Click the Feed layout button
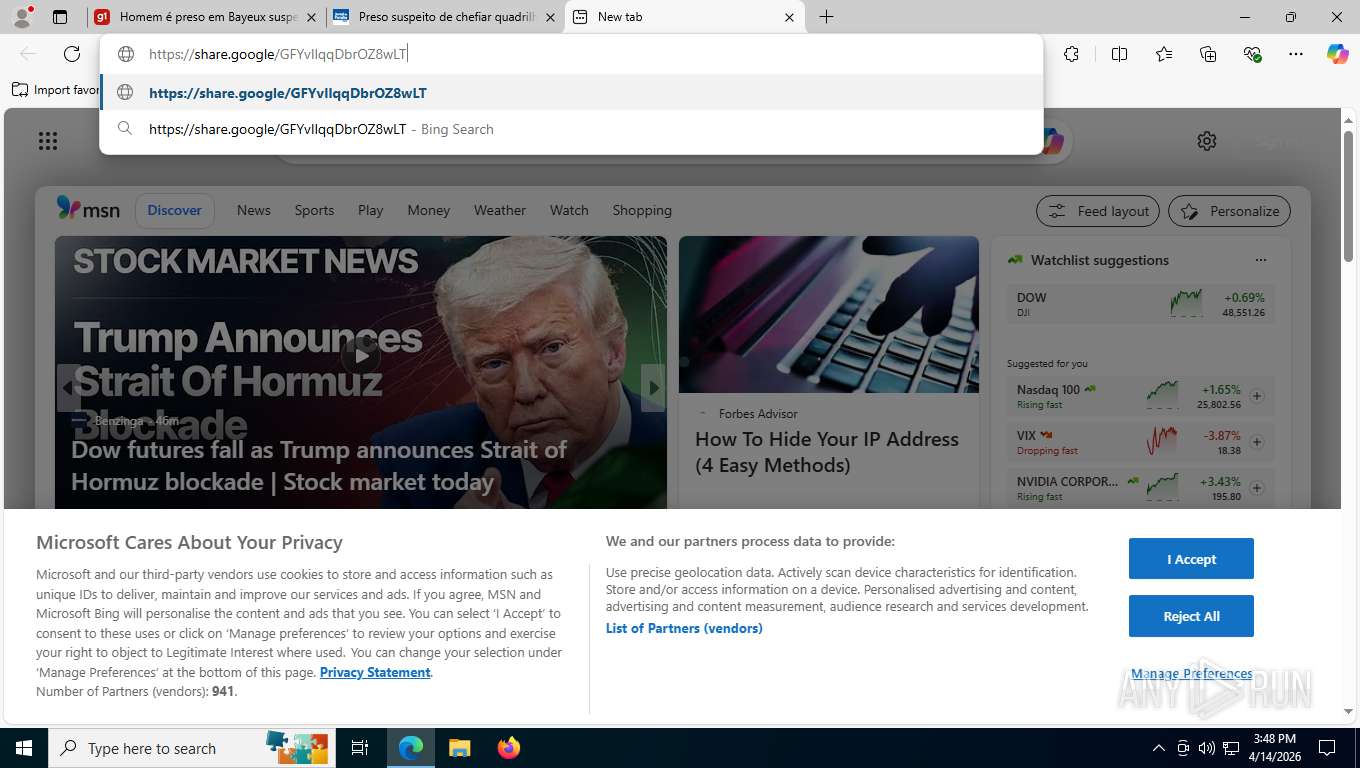The height and width of the screenshot is (768, 1360). tap(1098, 211)
